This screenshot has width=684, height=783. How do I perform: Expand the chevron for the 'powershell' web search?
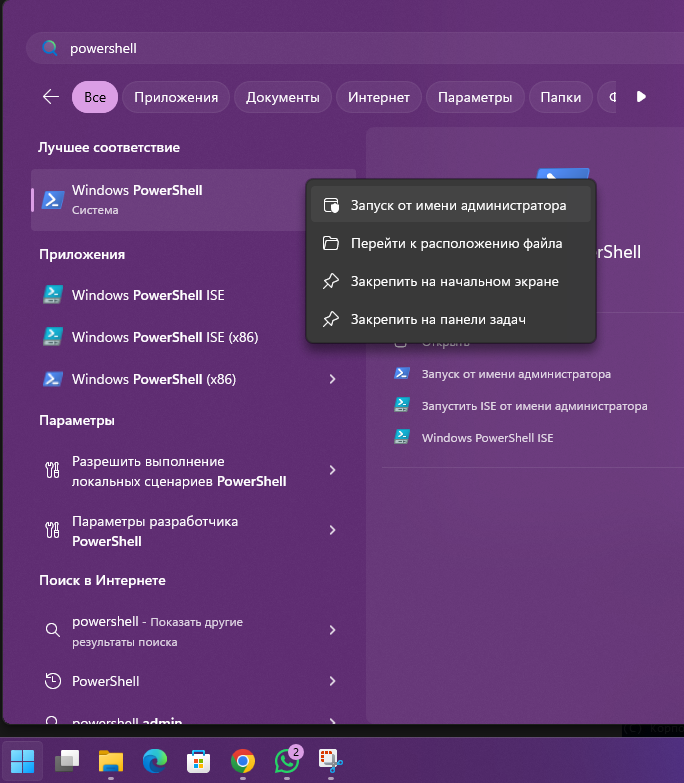[x=333, y=630]
